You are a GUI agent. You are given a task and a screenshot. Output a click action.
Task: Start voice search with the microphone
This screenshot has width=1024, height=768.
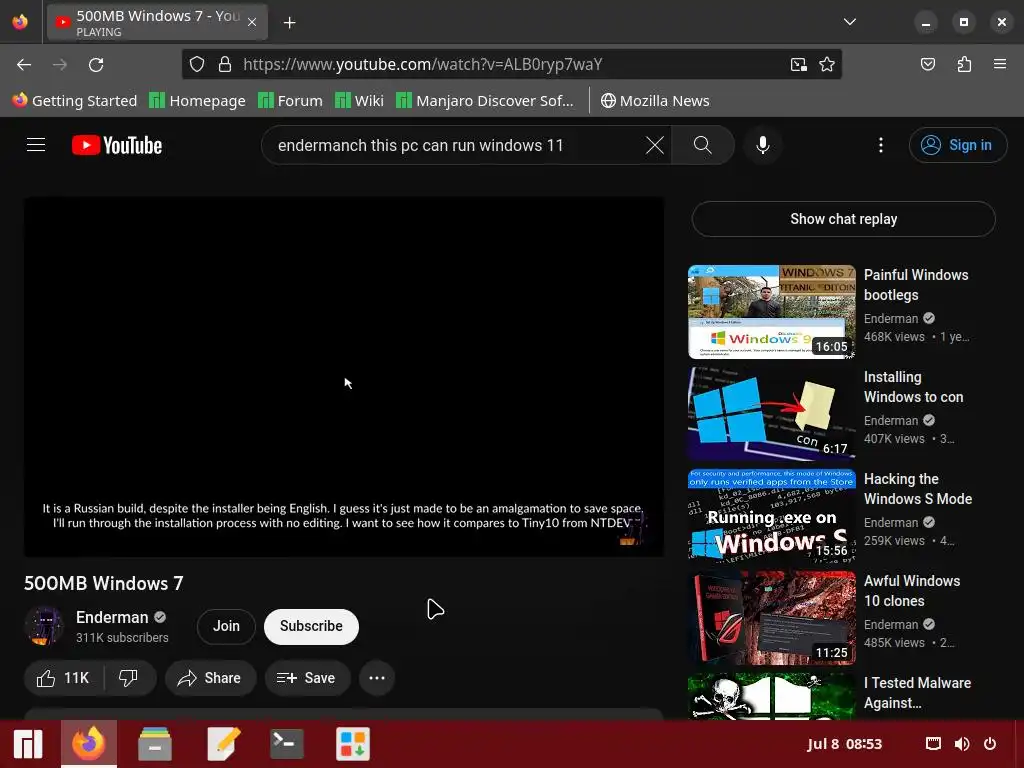(762, 145)
